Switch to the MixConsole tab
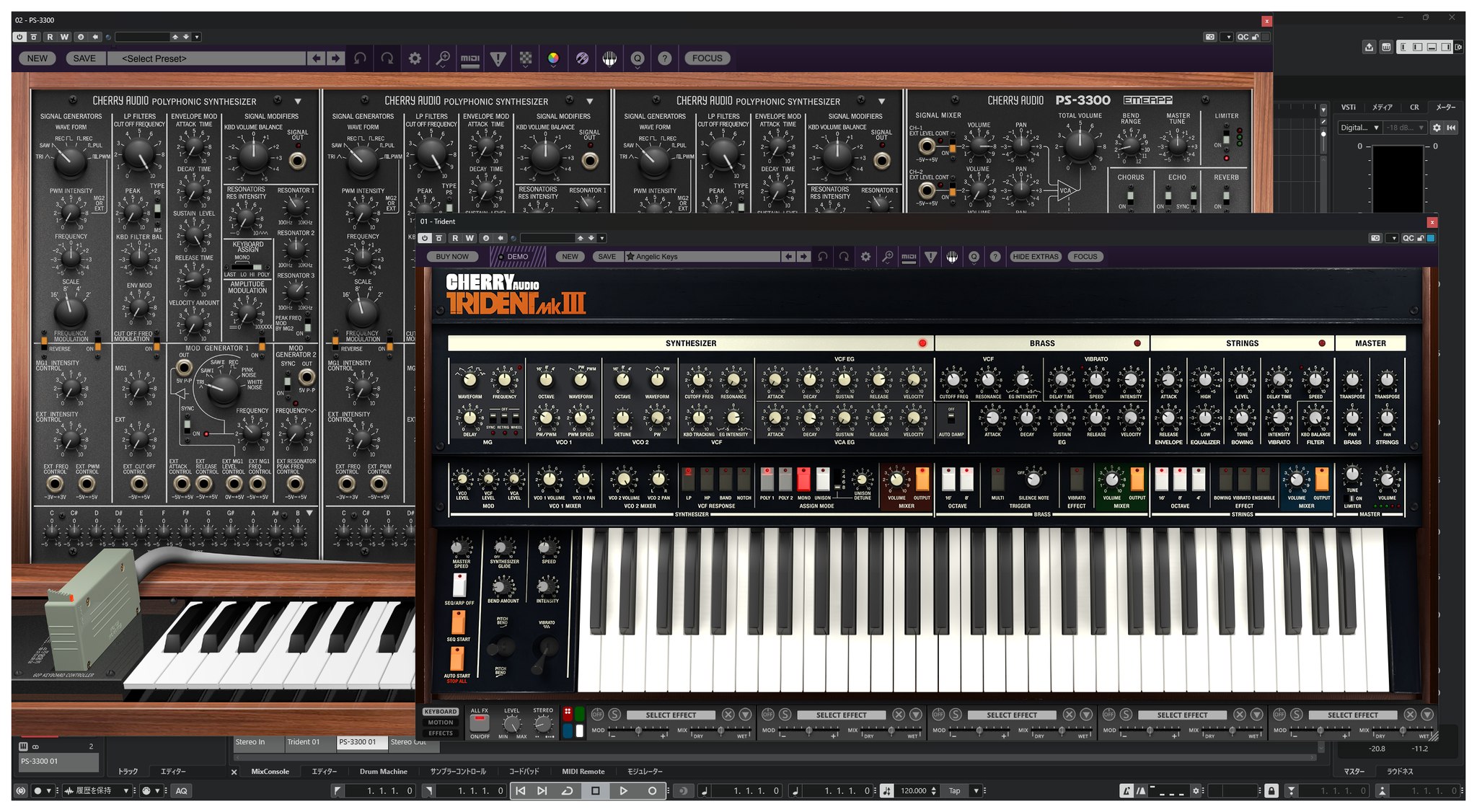The width and height of the screenshot is (1477, 812). [270, 772]
